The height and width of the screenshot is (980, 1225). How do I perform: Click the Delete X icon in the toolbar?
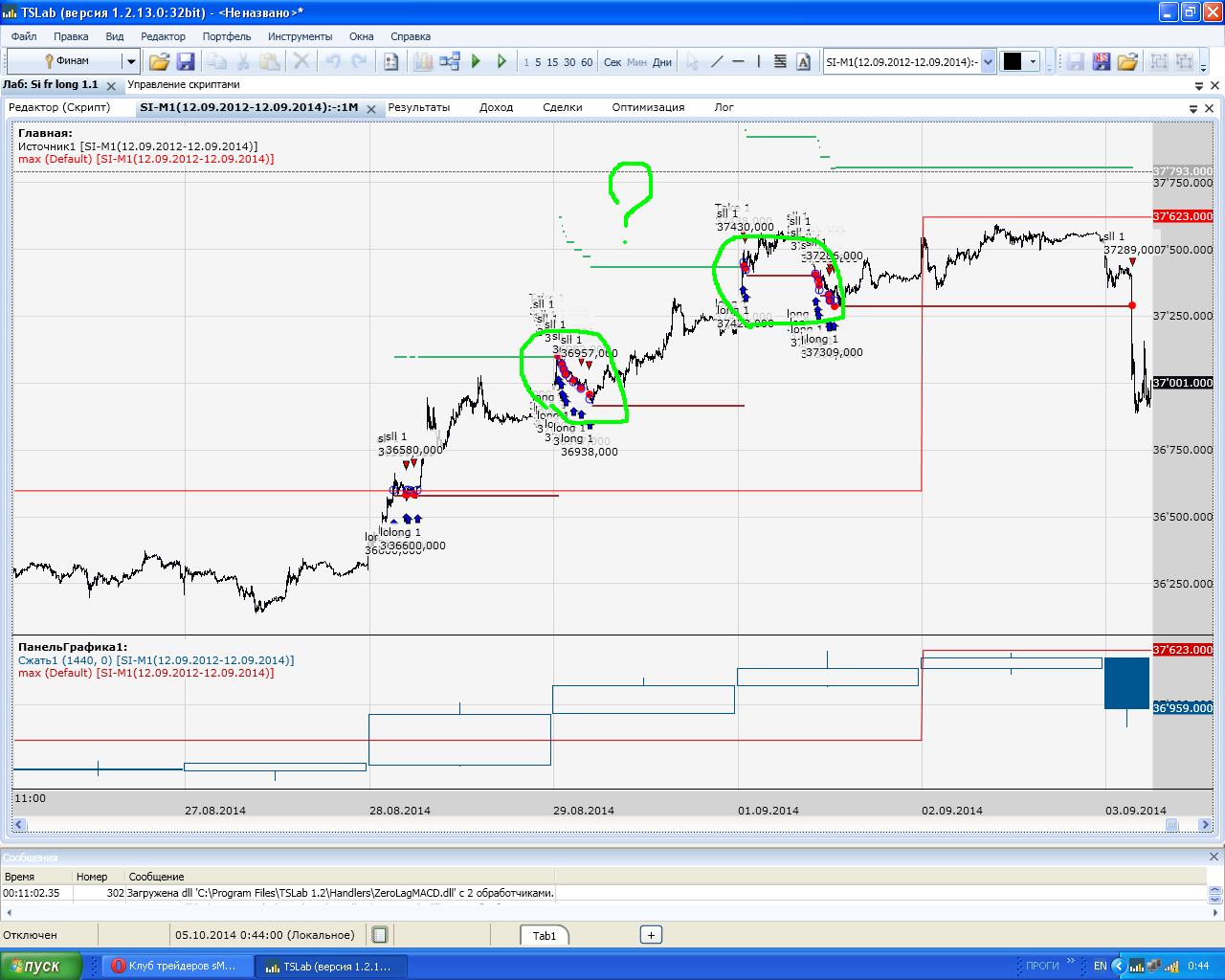[301, 61]
